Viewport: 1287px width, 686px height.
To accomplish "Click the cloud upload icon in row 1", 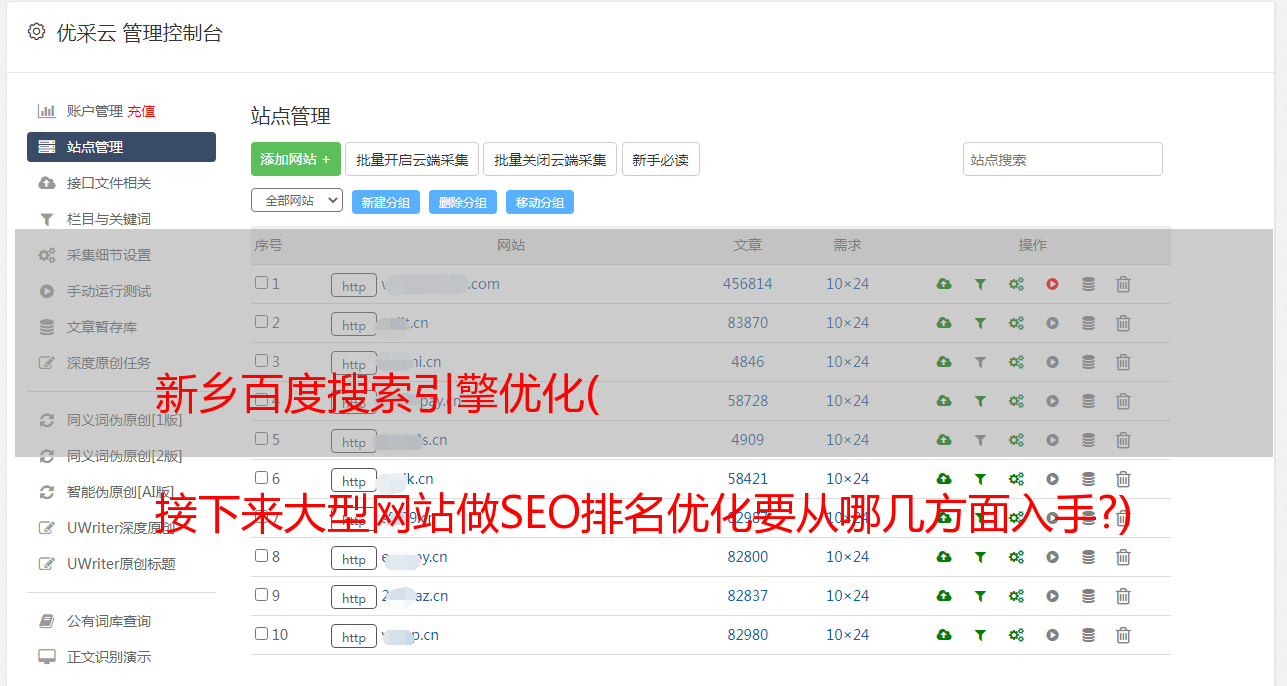I will pos(944,284).
